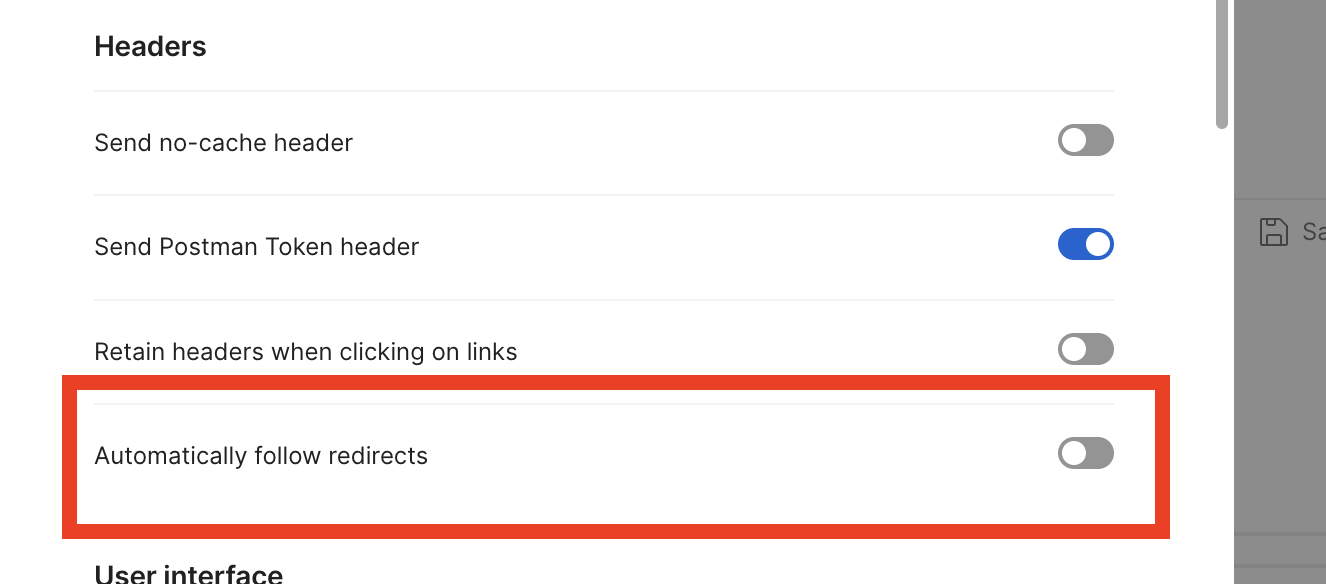1326x584 pixels.
Task: Click the "Automatically follow redirects" label text
Action: coord(260,456)
